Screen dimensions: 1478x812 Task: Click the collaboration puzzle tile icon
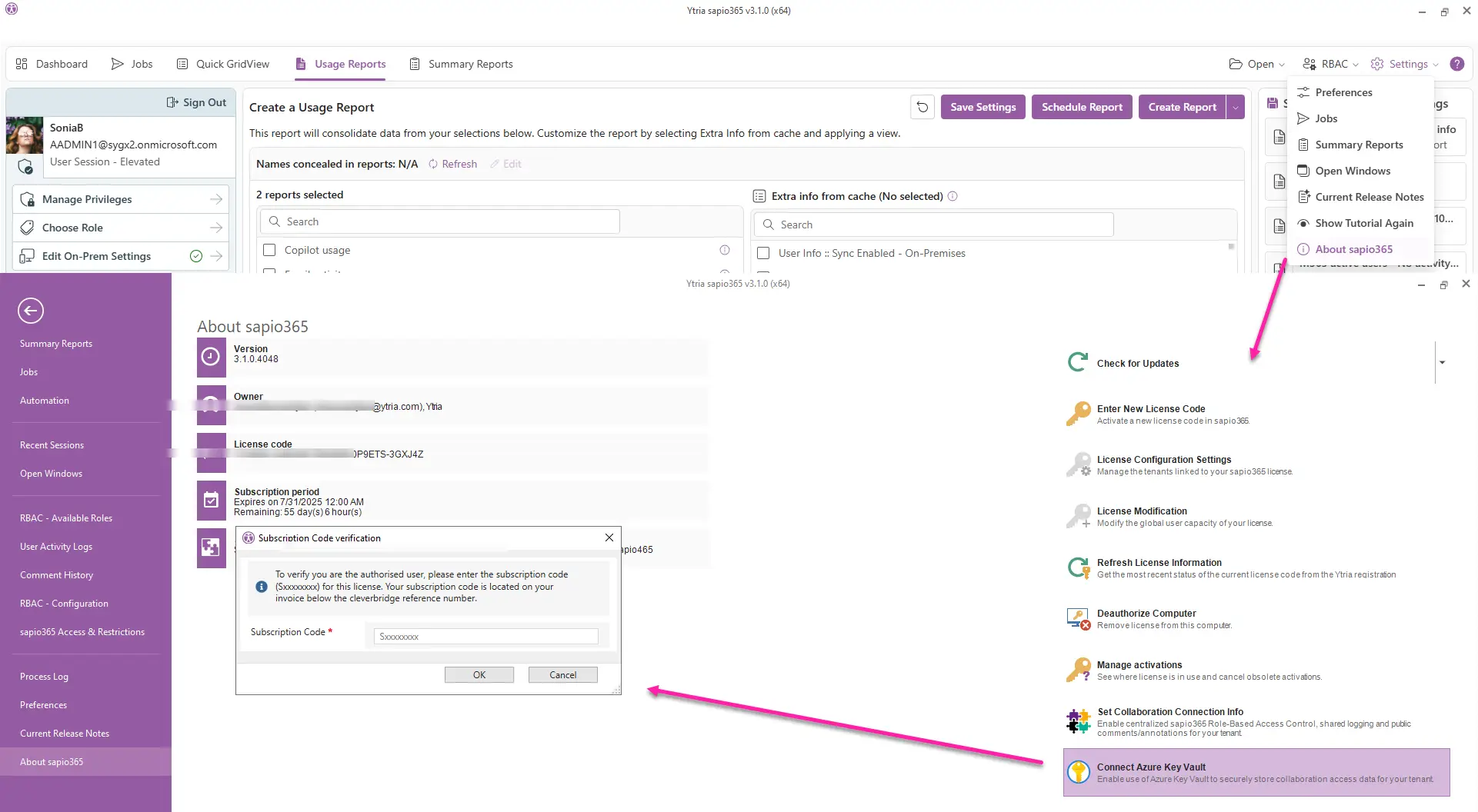click(211, 547)
